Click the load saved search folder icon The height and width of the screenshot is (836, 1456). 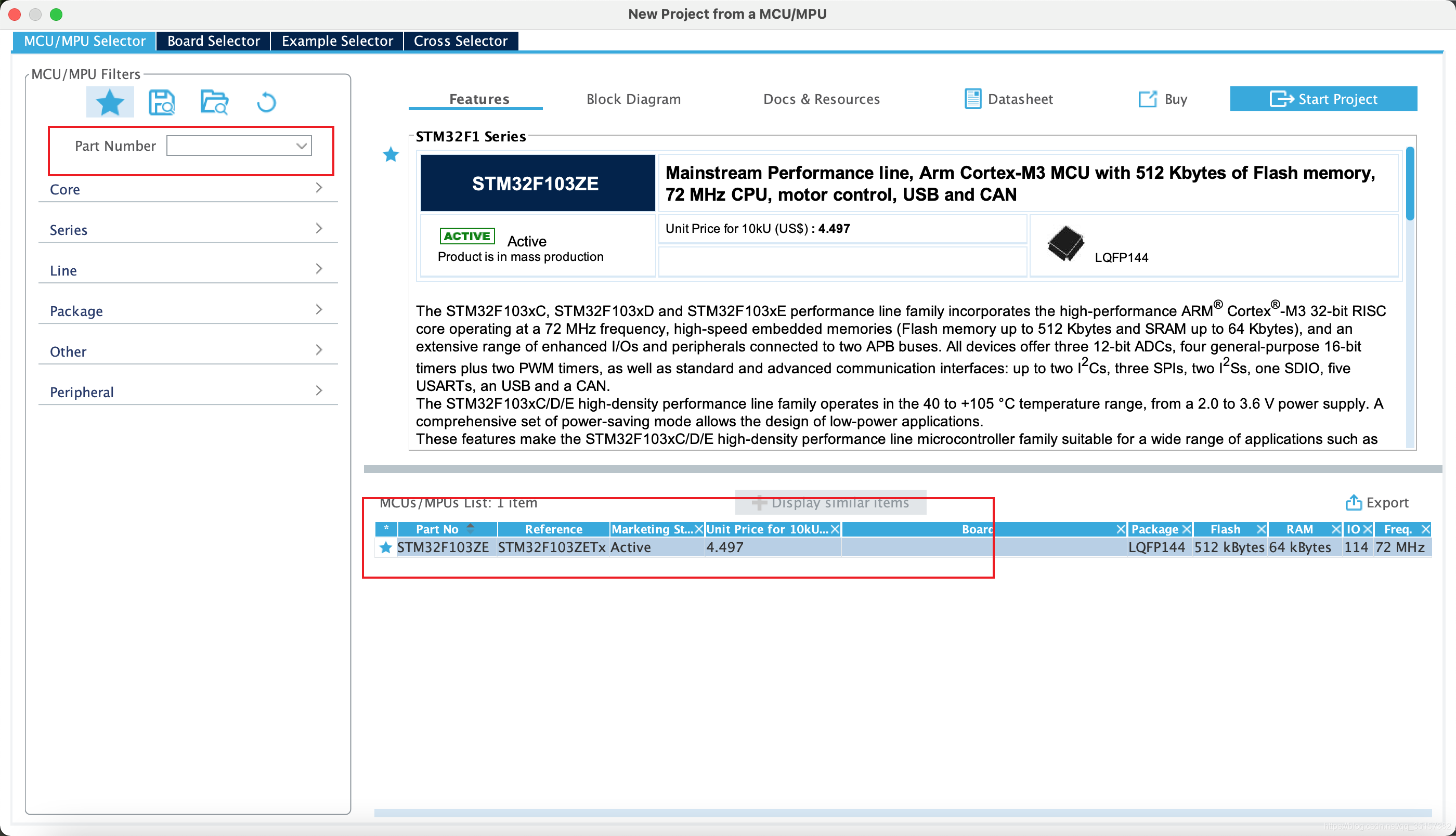tap(214, 102)
